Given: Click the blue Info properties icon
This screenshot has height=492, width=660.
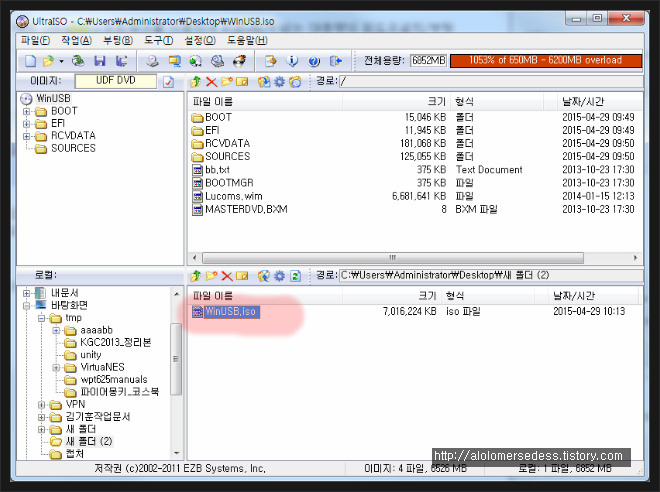Looking at the screenshot, I should click(x=292, y=61).
